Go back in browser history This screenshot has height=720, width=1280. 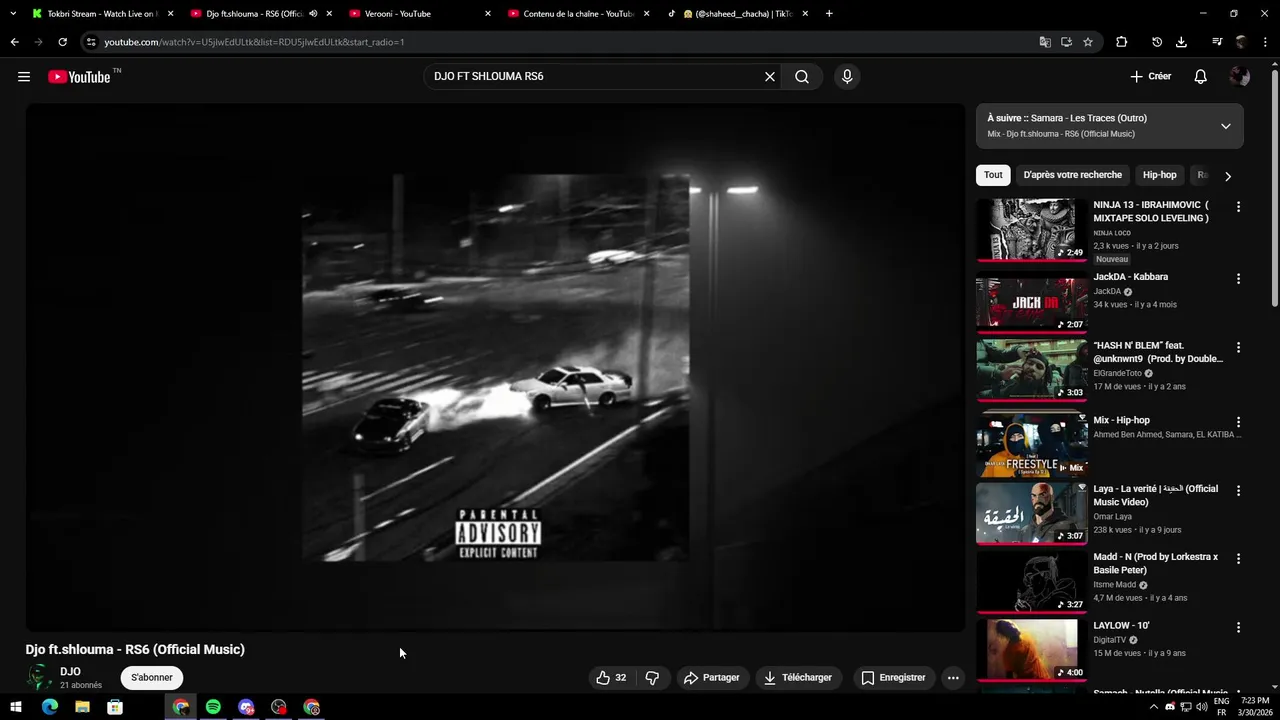point(14,42)
